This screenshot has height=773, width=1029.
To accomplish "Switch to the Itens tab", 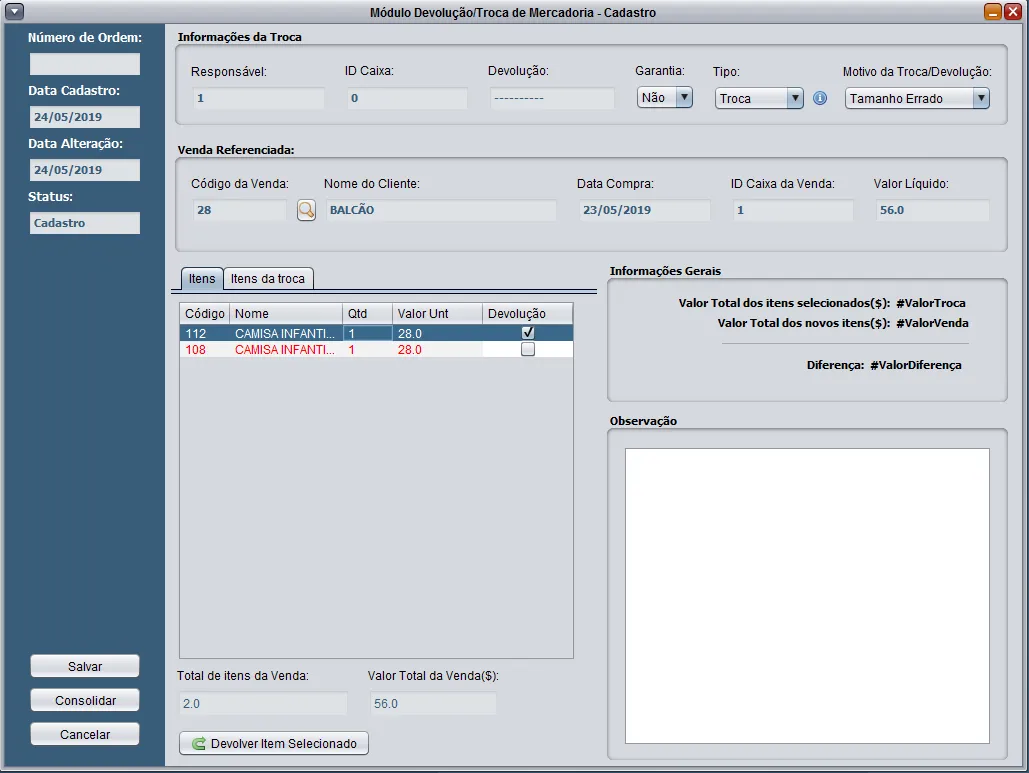I will (201, 279).
